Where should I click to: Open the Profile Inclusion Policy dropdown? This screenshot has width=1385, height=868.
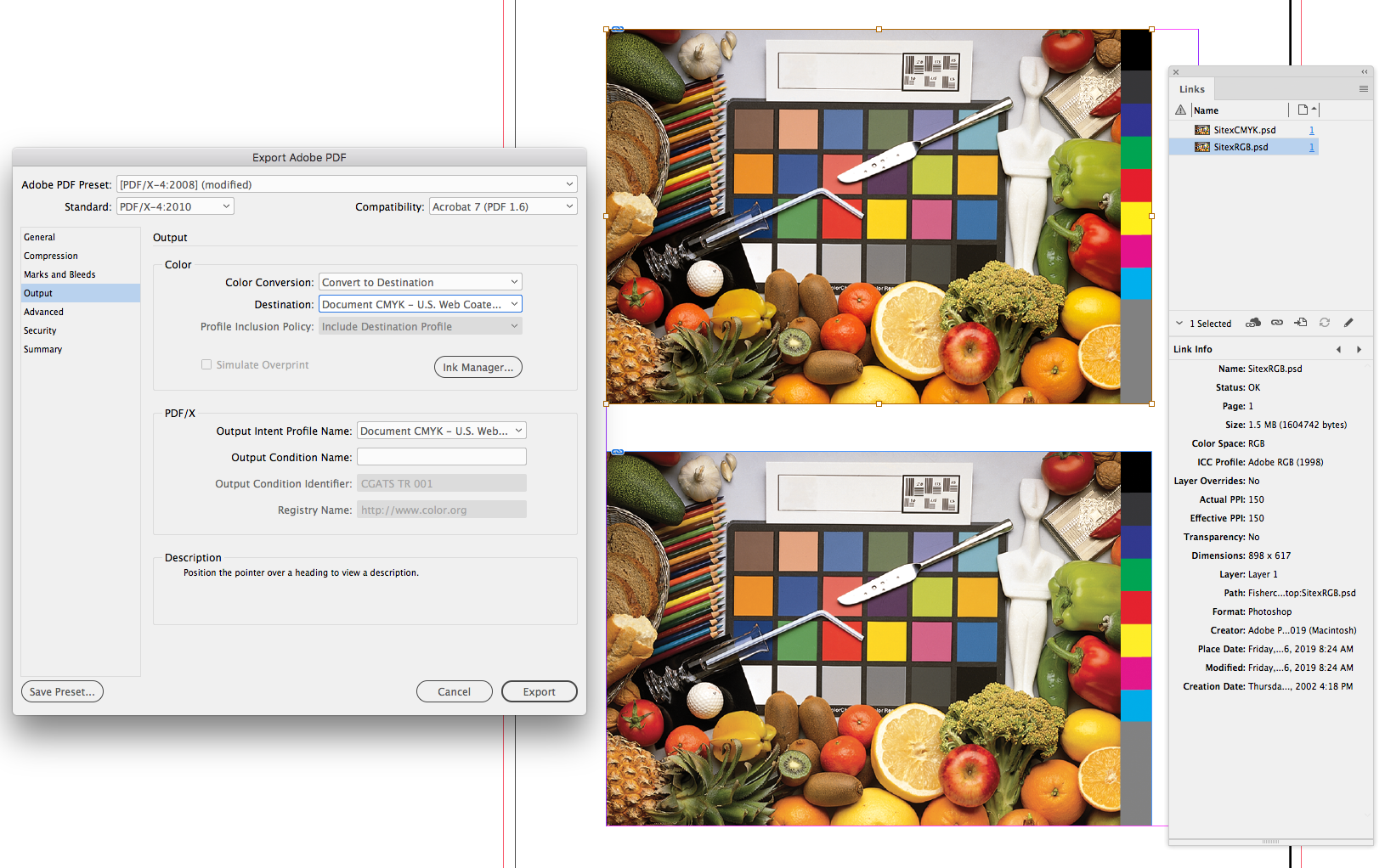click(421, 326)
